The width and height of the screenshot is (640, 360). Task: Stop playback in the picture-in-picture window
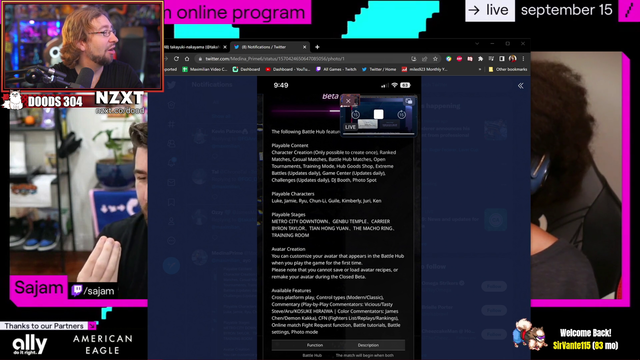point(378,114)
